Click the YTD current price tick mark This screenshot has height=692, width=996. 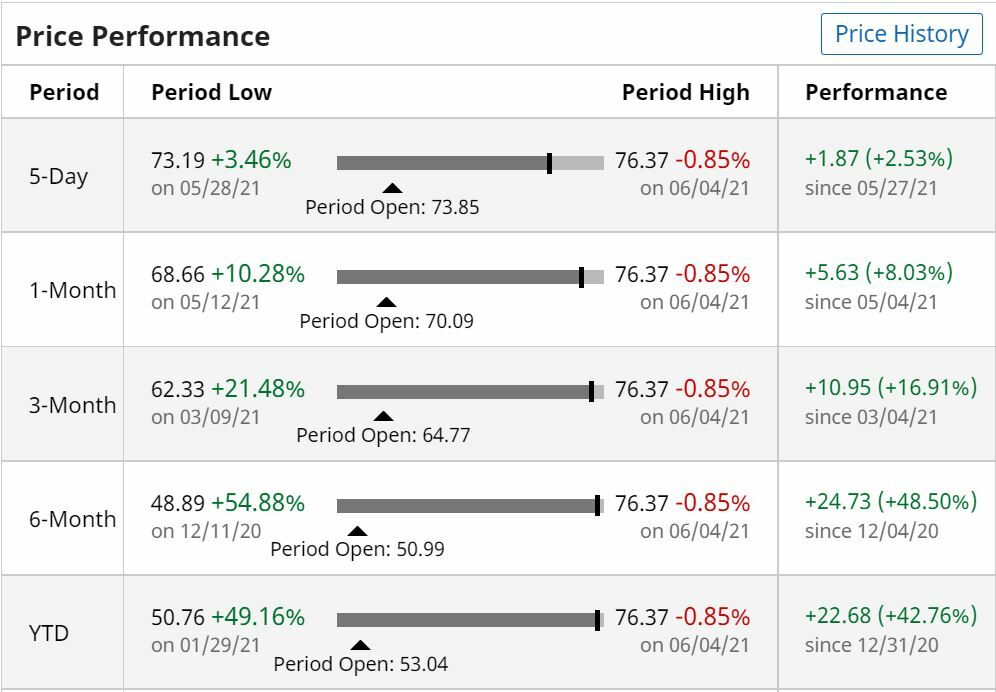click(597, 620)
